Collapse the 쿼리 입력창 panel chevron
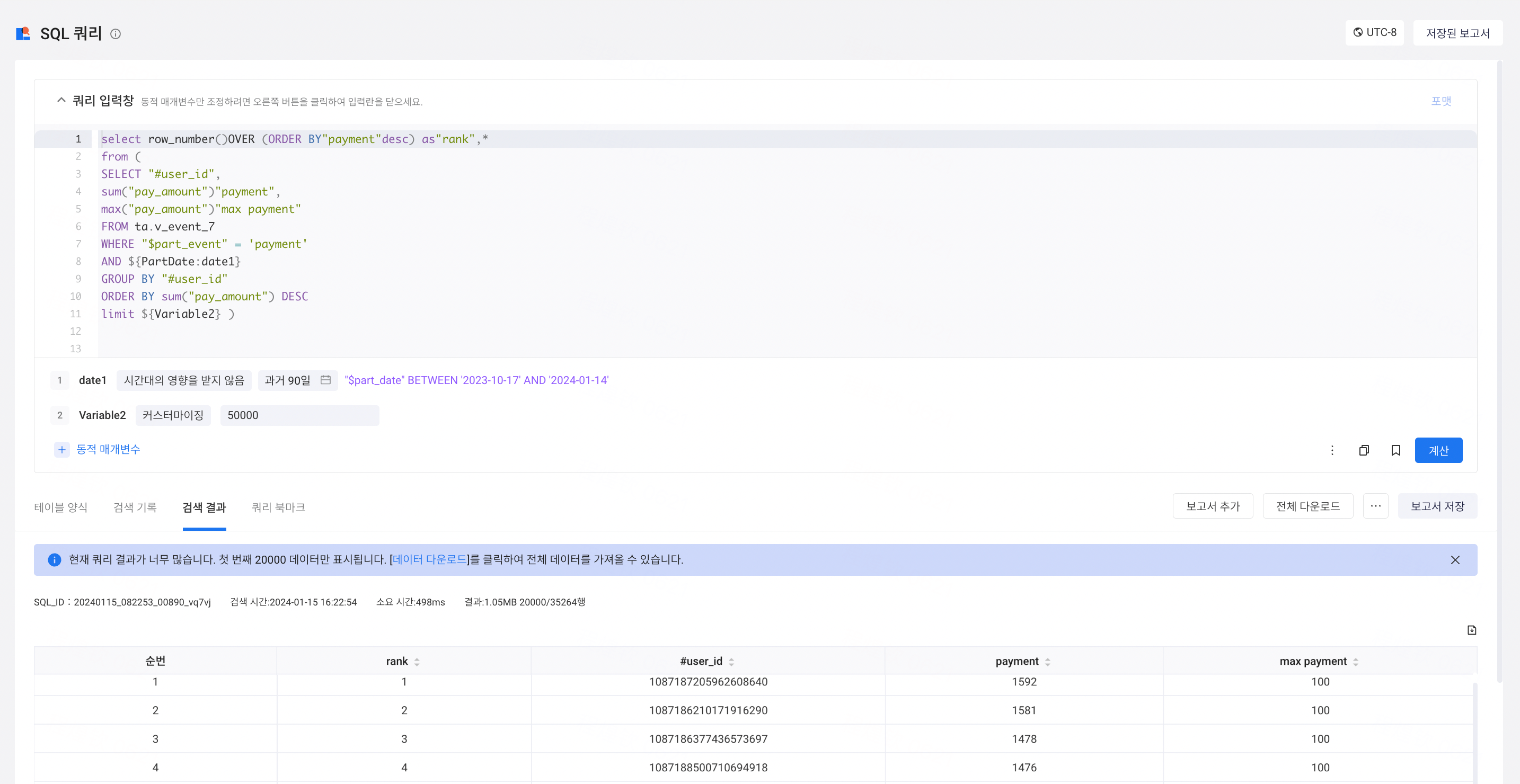Image resolution: width=1520 pixels, height=784 pixels. [x=61, y=100]
